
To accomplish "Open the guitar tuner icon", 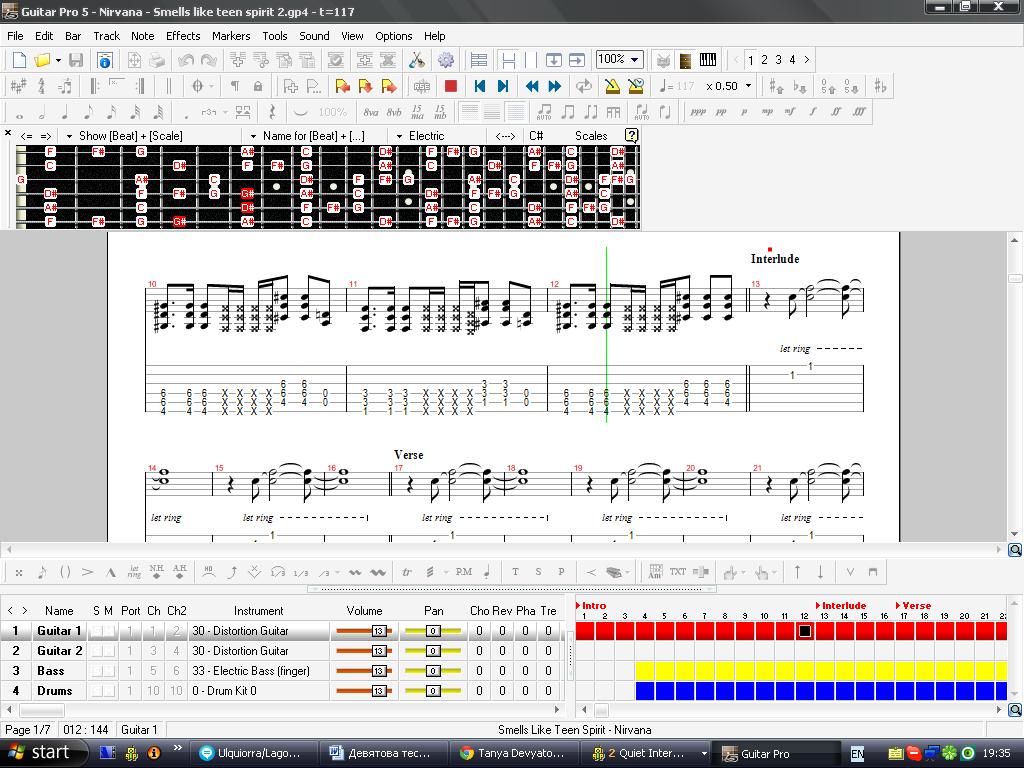I will (417, 60).
